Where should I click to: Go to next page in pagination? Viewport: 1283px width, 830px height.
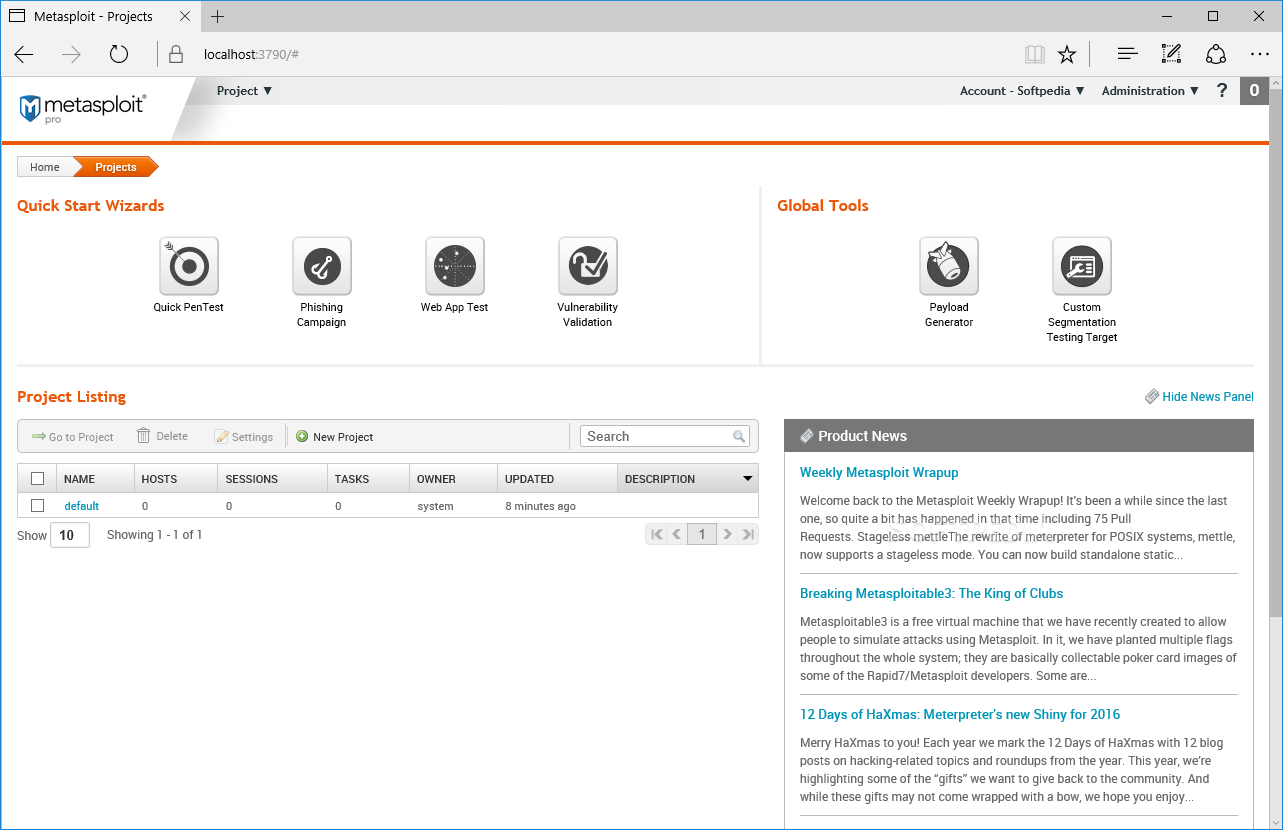click(x=728, y=534)
